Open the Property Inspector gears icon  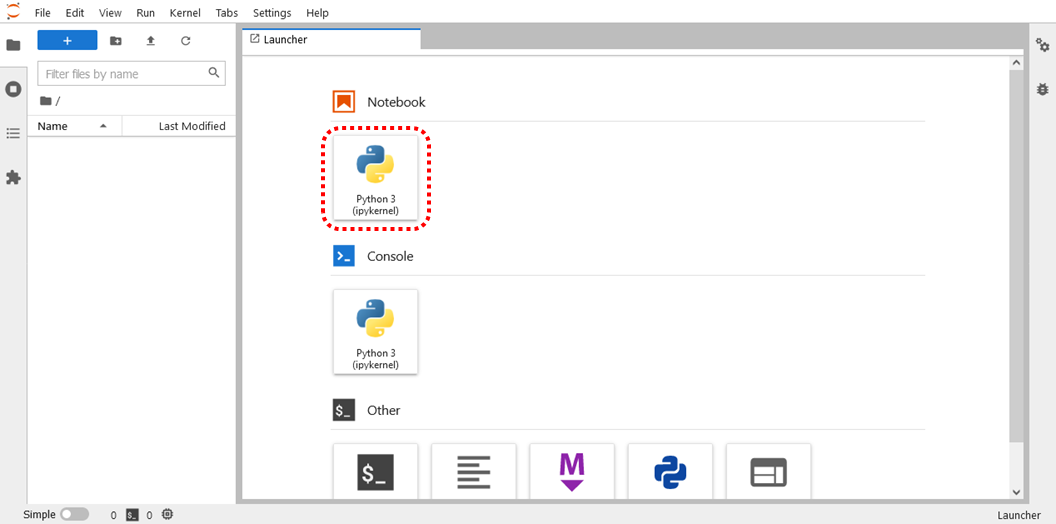(1043, 45)
